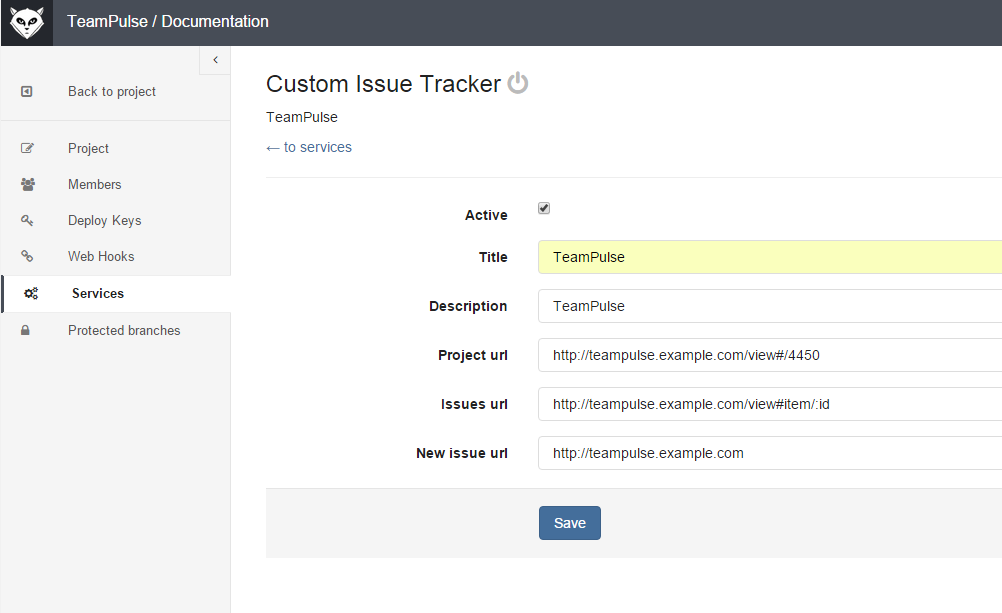Click the New issue url label

(462, 453)
